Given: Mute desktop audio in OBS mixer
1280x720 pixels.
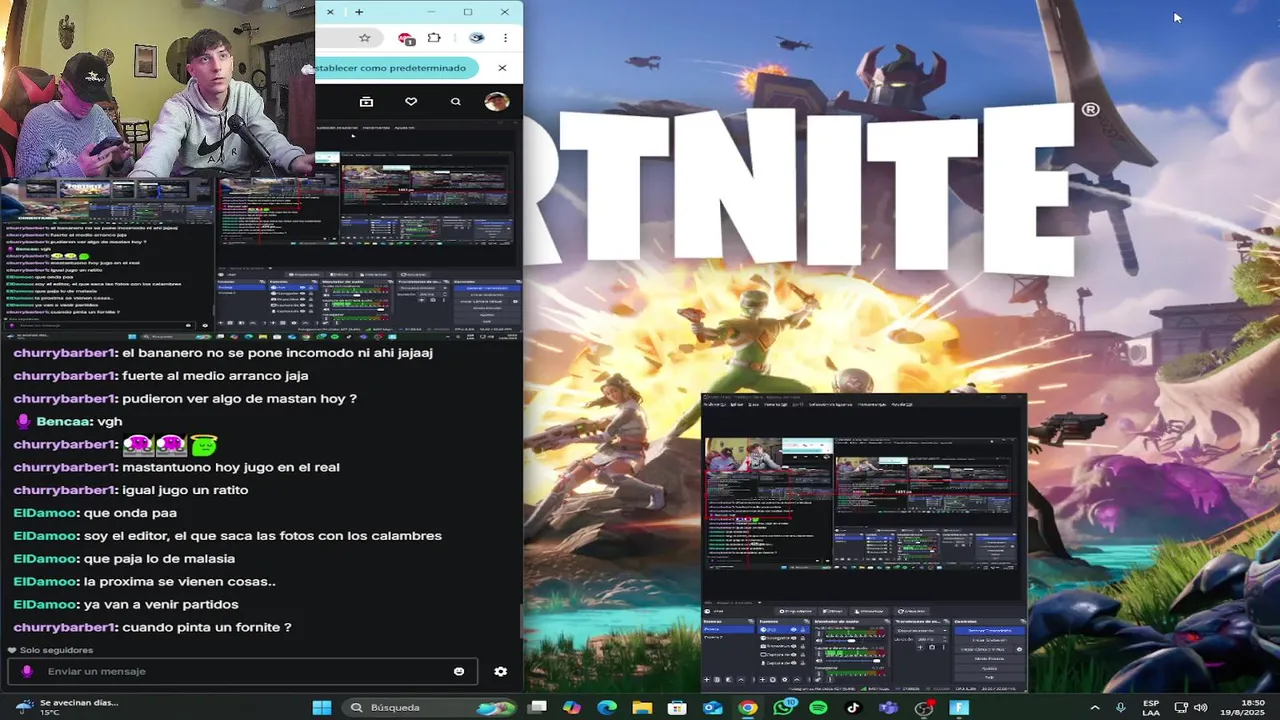Looking at the screenshot, I should click(819, 641).
